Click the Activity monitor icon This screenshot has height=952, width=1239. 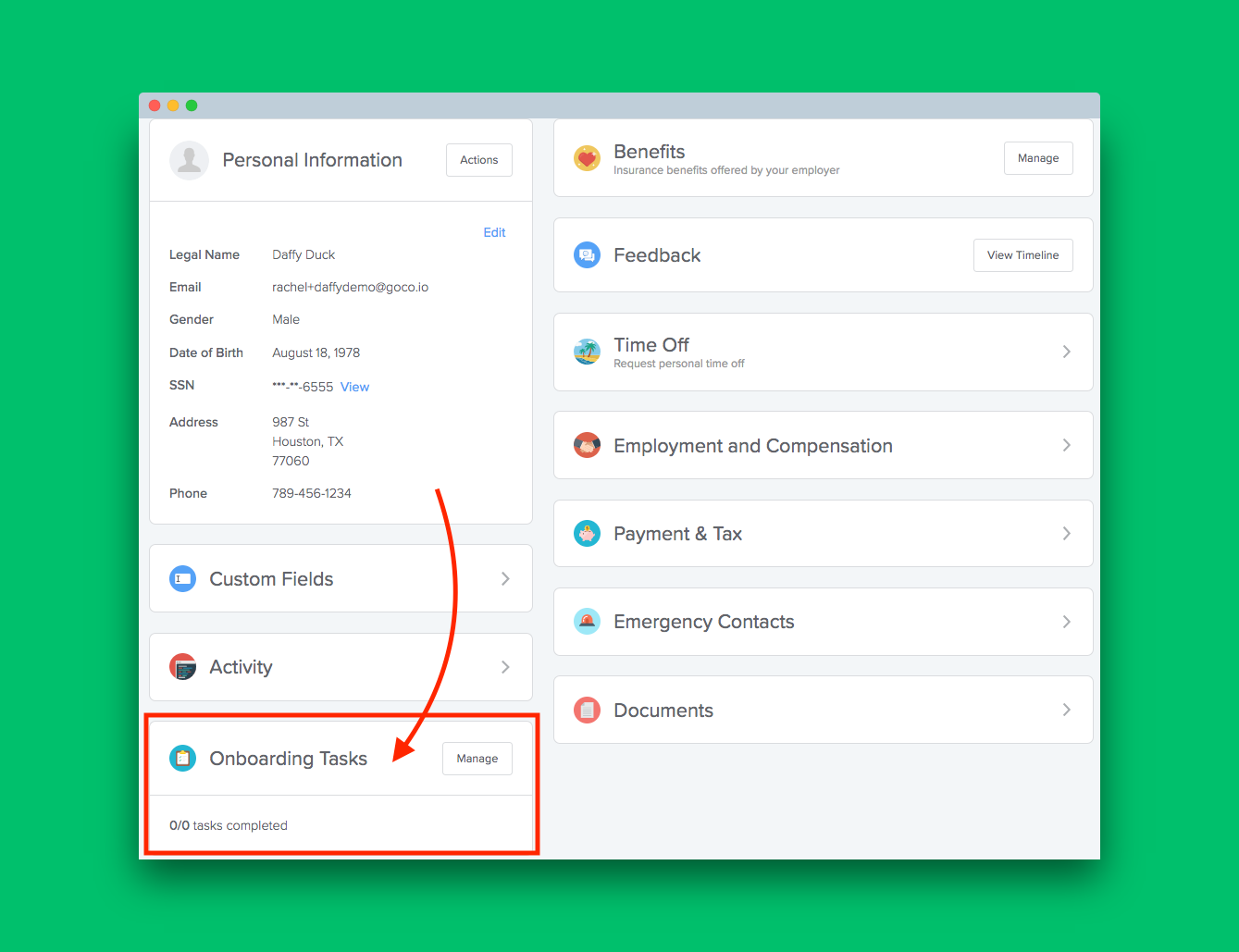coord(182,667)
